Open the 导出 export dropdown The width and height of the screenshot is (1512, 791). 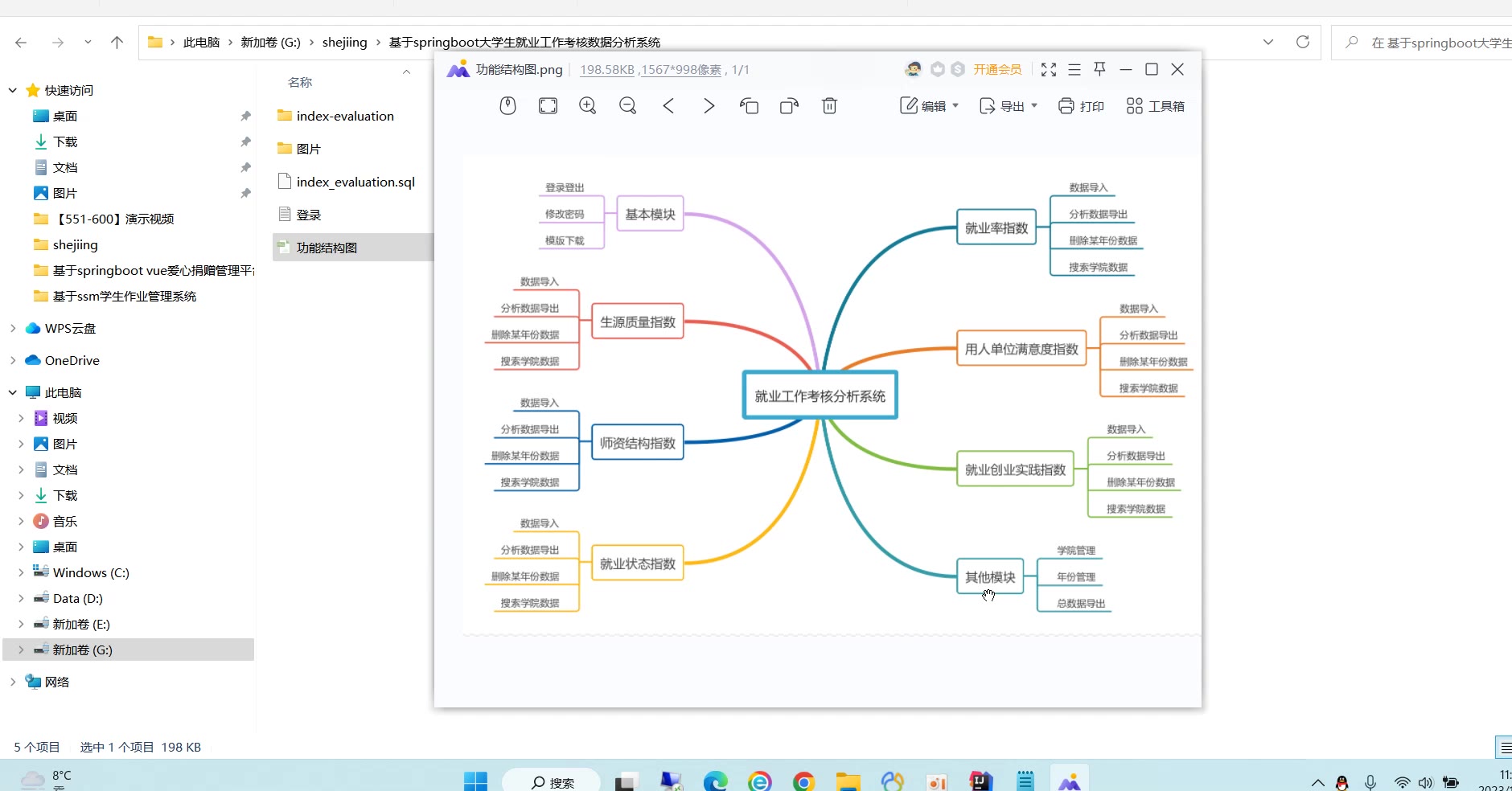pyautogui.click(x=1009, y=106)
